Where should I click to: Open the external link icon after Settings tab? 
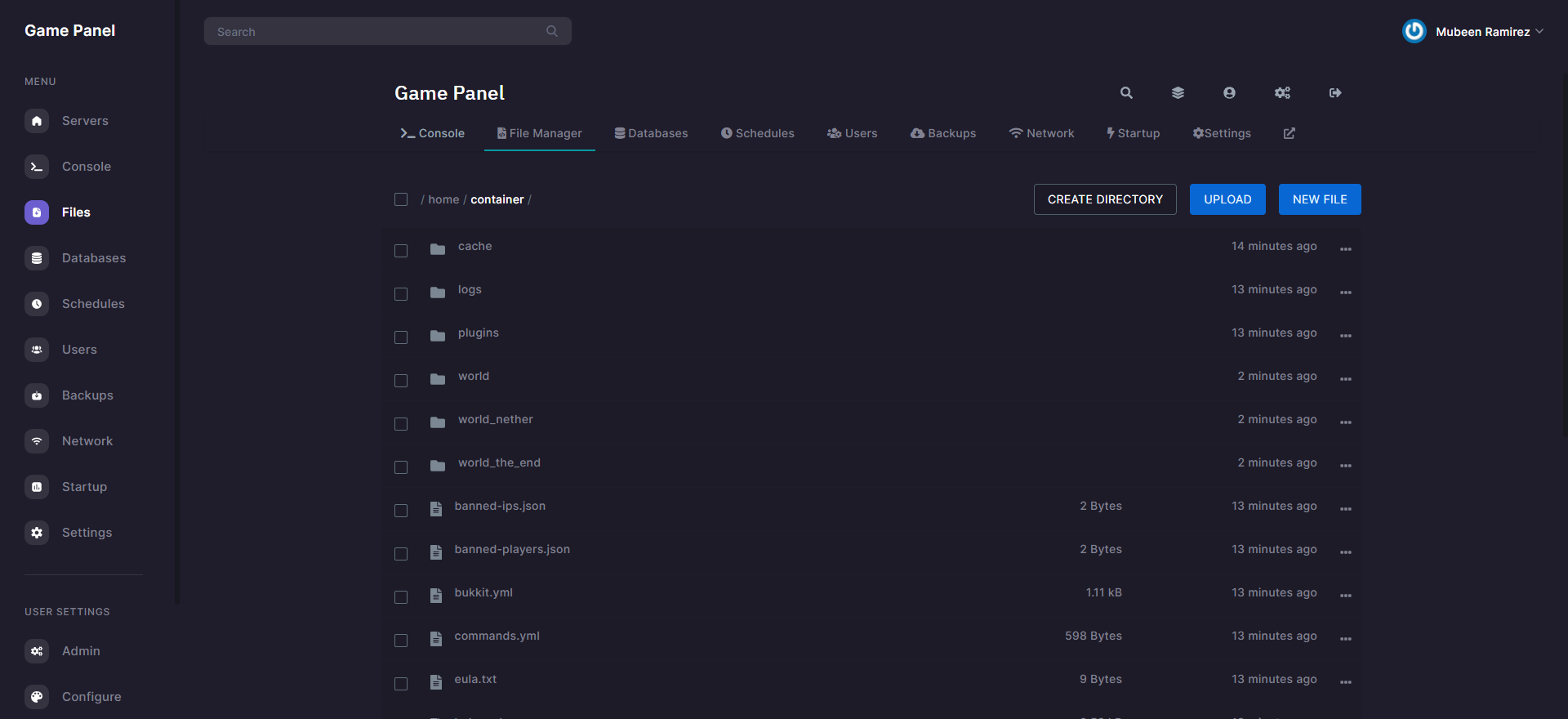click(1289, 133)
